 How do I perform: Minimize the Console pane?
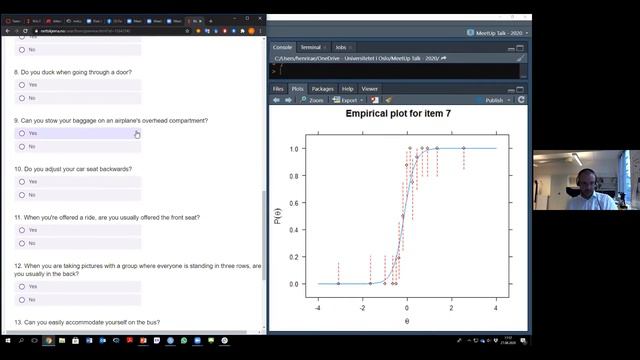click(x=511, y=48)
